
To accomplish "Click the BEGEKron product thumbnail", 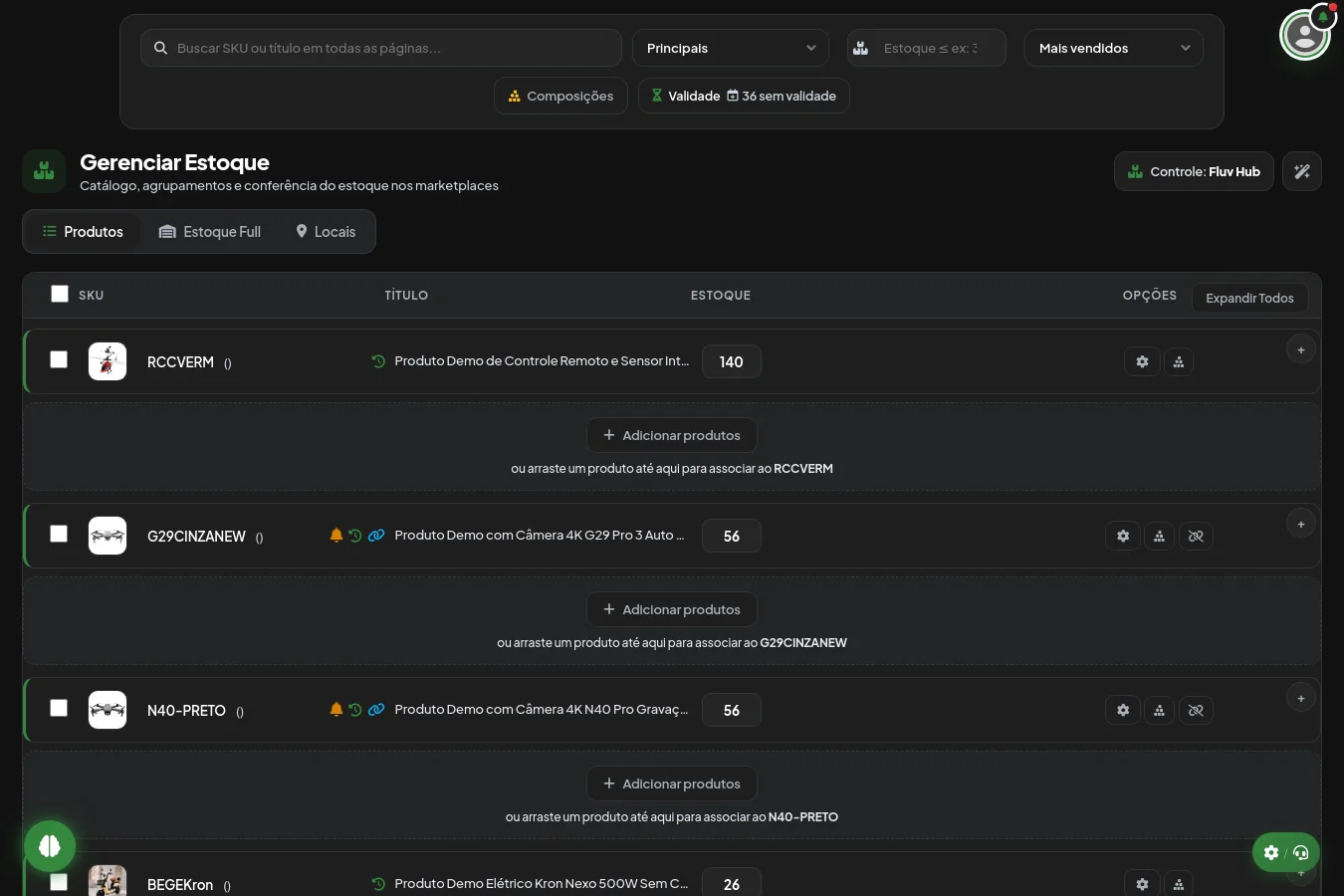I will click(x=108, y=881).
